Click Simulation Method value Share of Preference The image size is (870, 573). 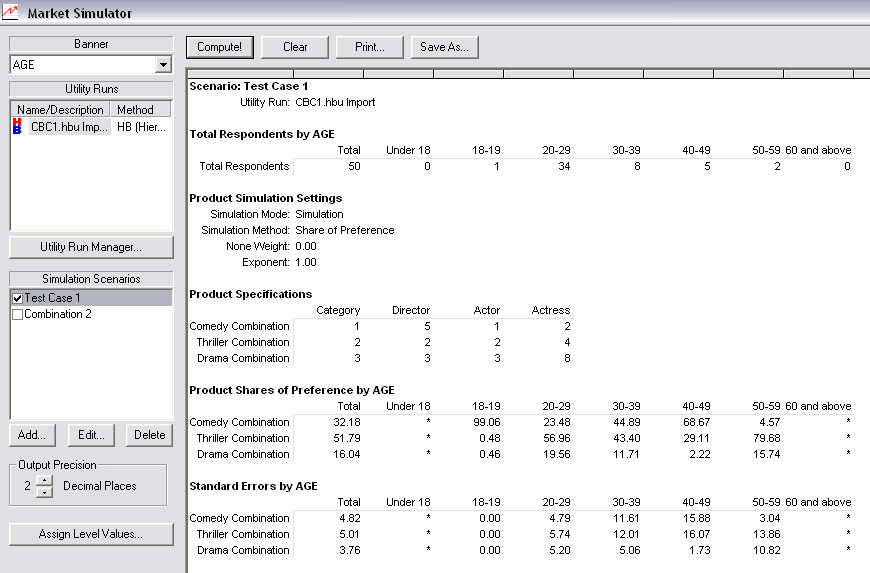[x=345, y=231]
